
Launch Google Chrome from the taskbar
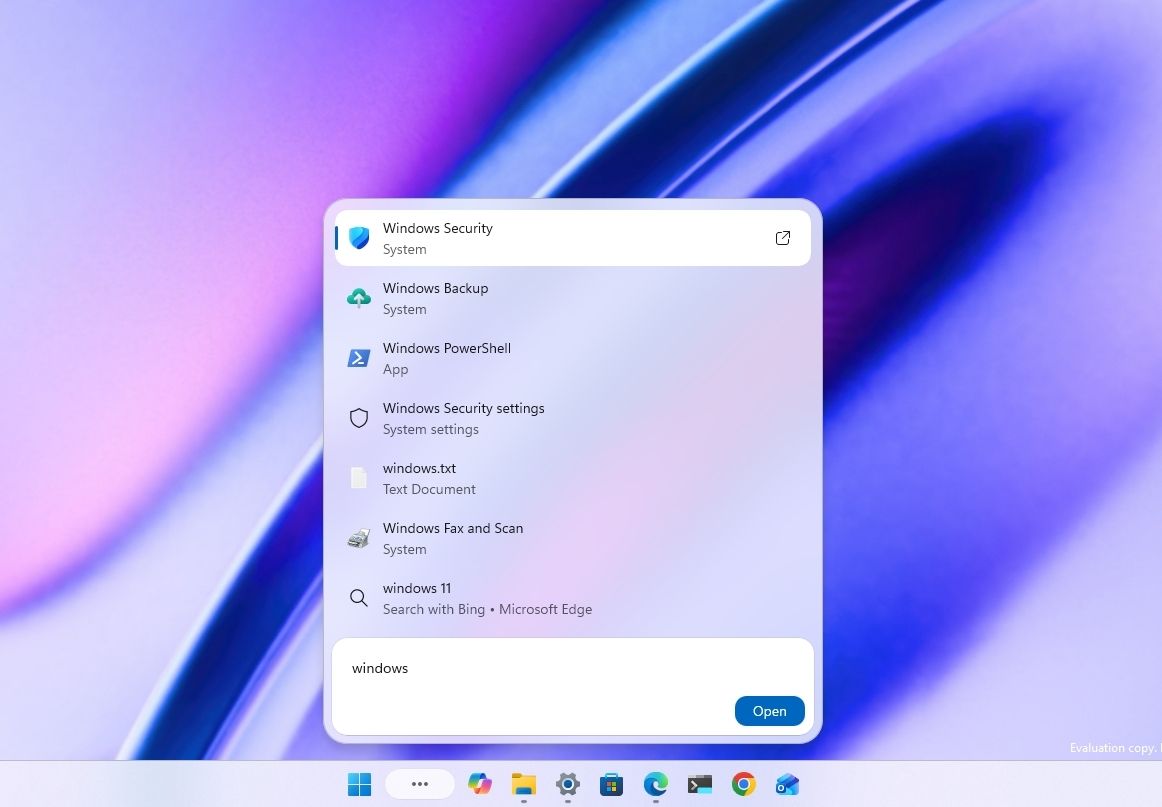tap(743, 784)
